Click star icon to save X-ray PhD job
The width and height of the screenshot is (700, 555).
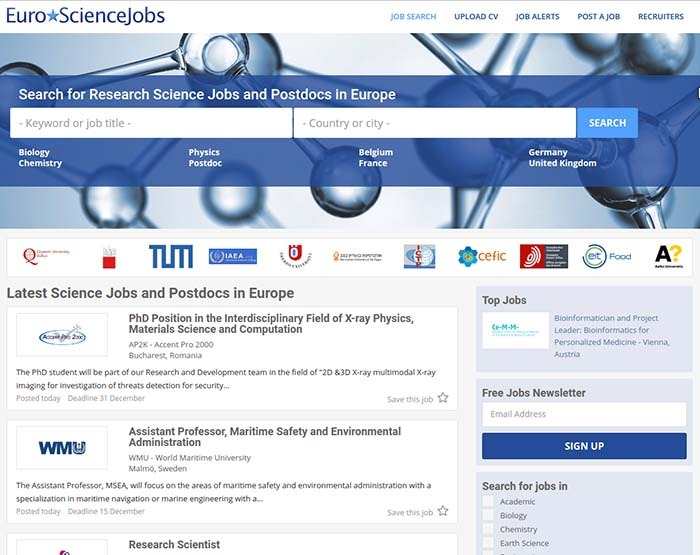[443, 398]
